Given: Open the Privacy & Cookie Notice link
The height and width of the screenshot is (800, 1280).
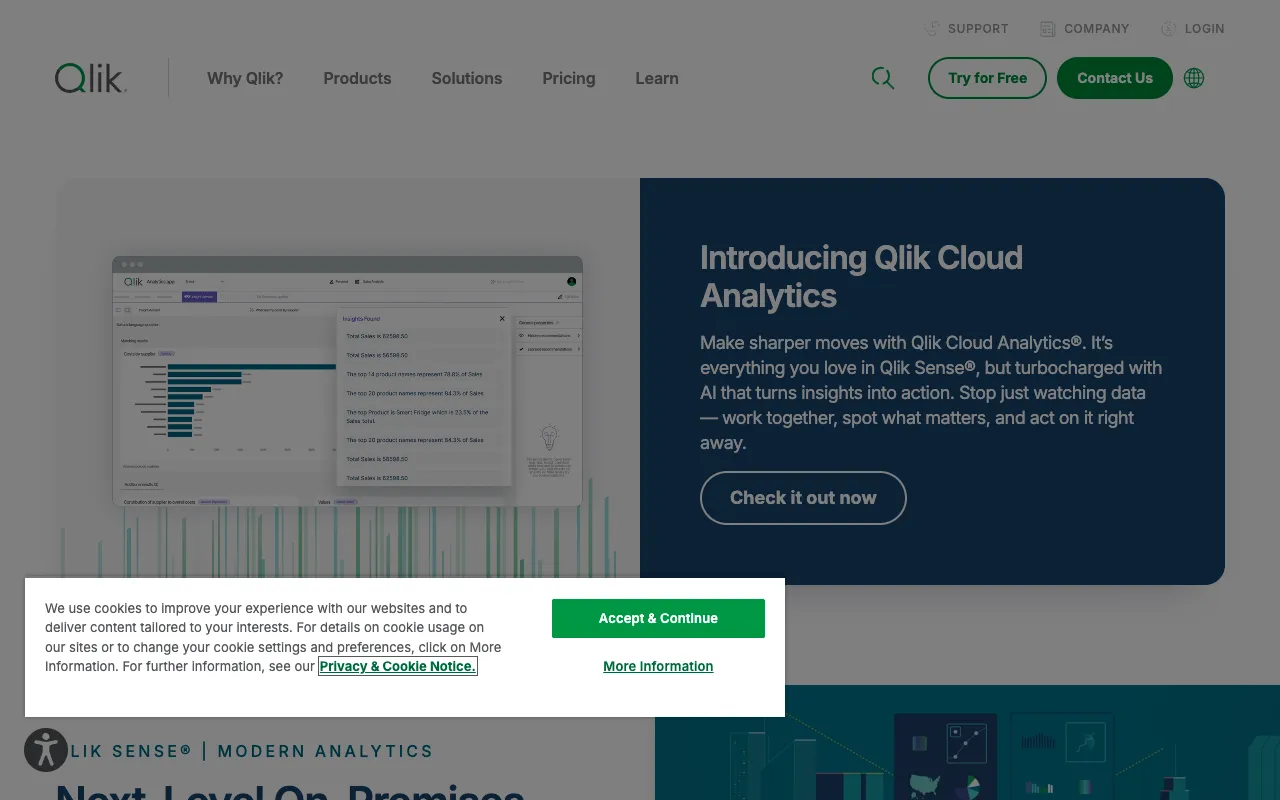Looking at the screenshot, I should 397,666.
